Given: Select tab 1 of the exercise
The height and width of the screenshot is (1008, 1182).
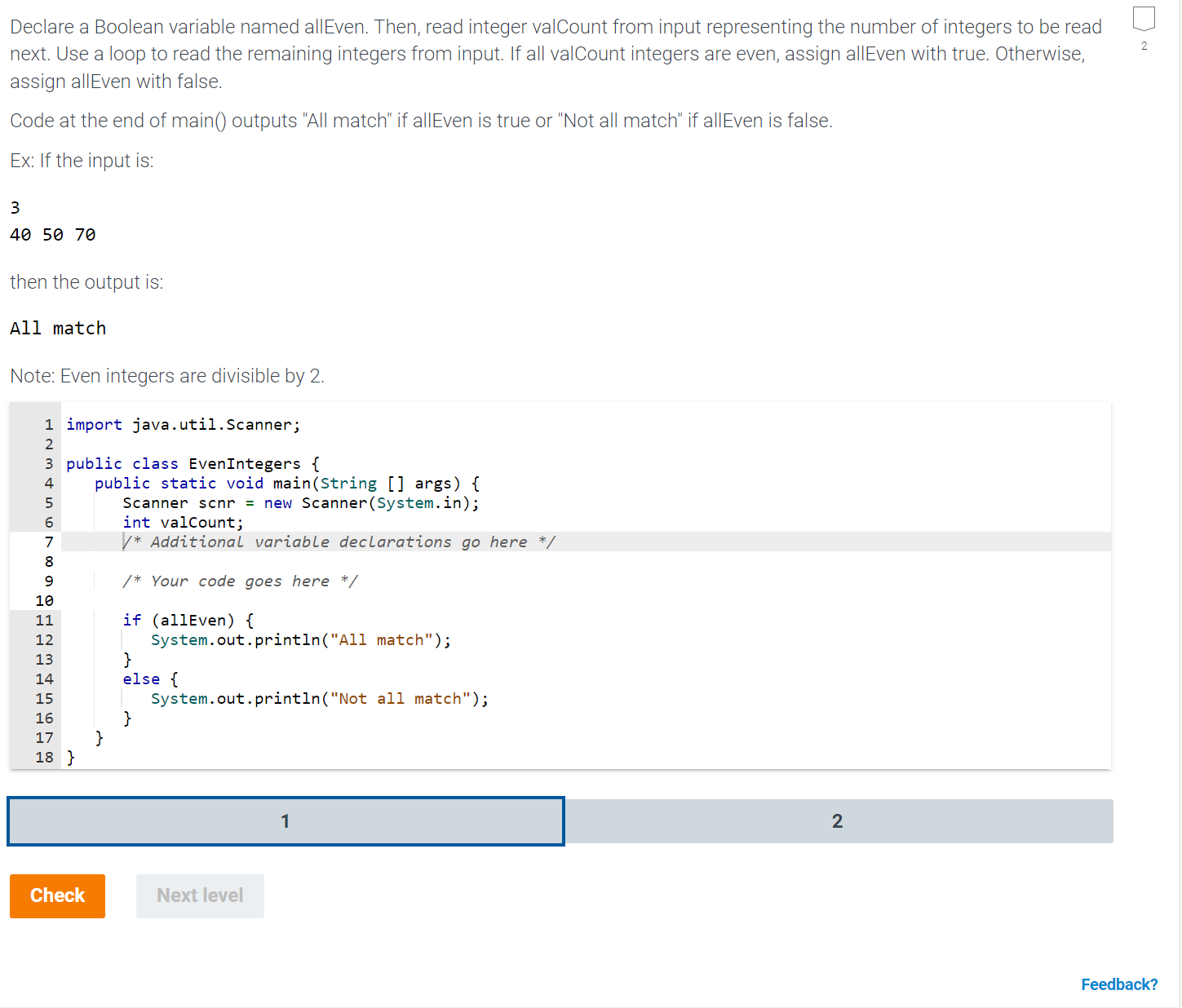Looking at the screenshot, I should 285,821.
